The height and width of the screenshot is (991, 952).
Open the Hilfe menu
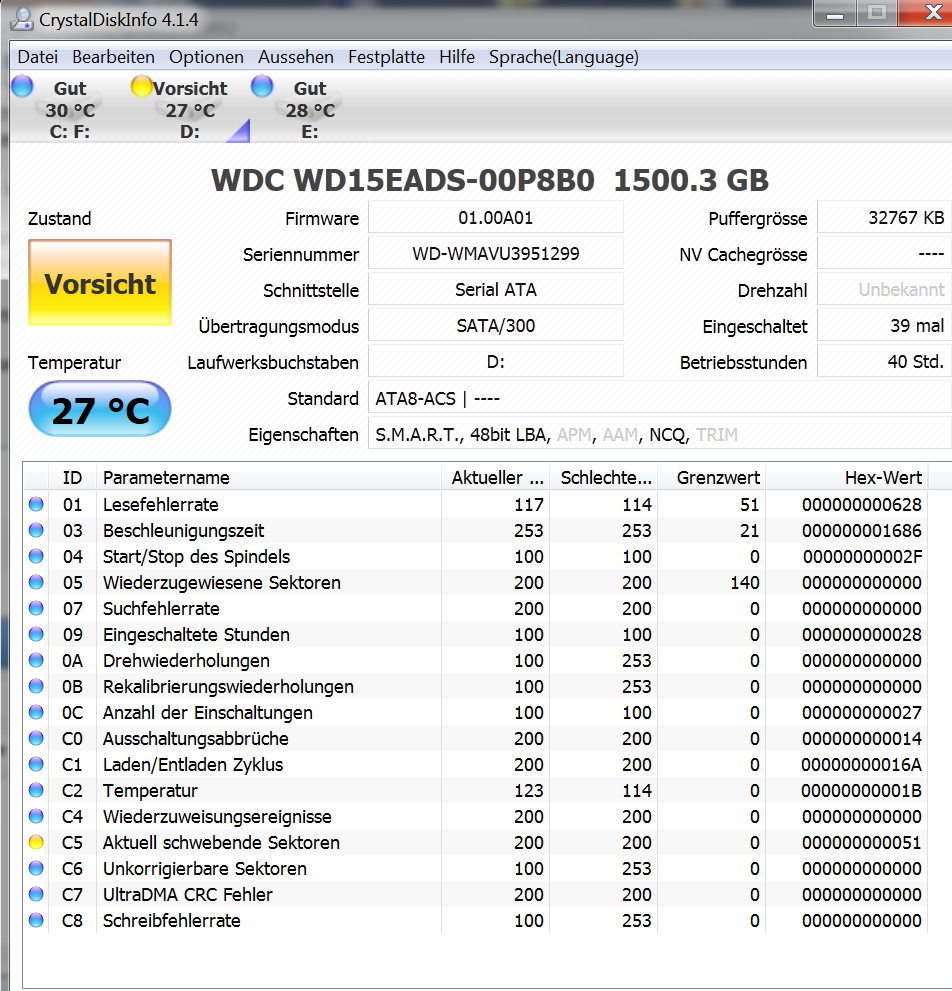tap(456, 57)
